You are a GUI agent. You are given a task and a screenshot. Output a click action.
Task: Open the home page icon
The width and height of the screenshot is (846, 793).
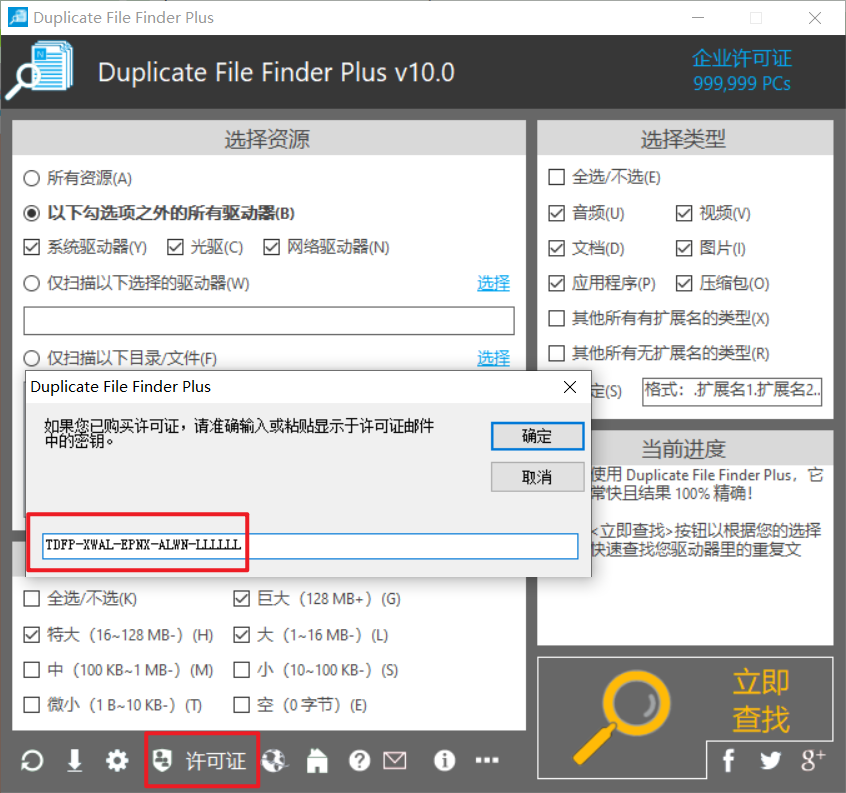pyautogui.click(x=317, y=761)
